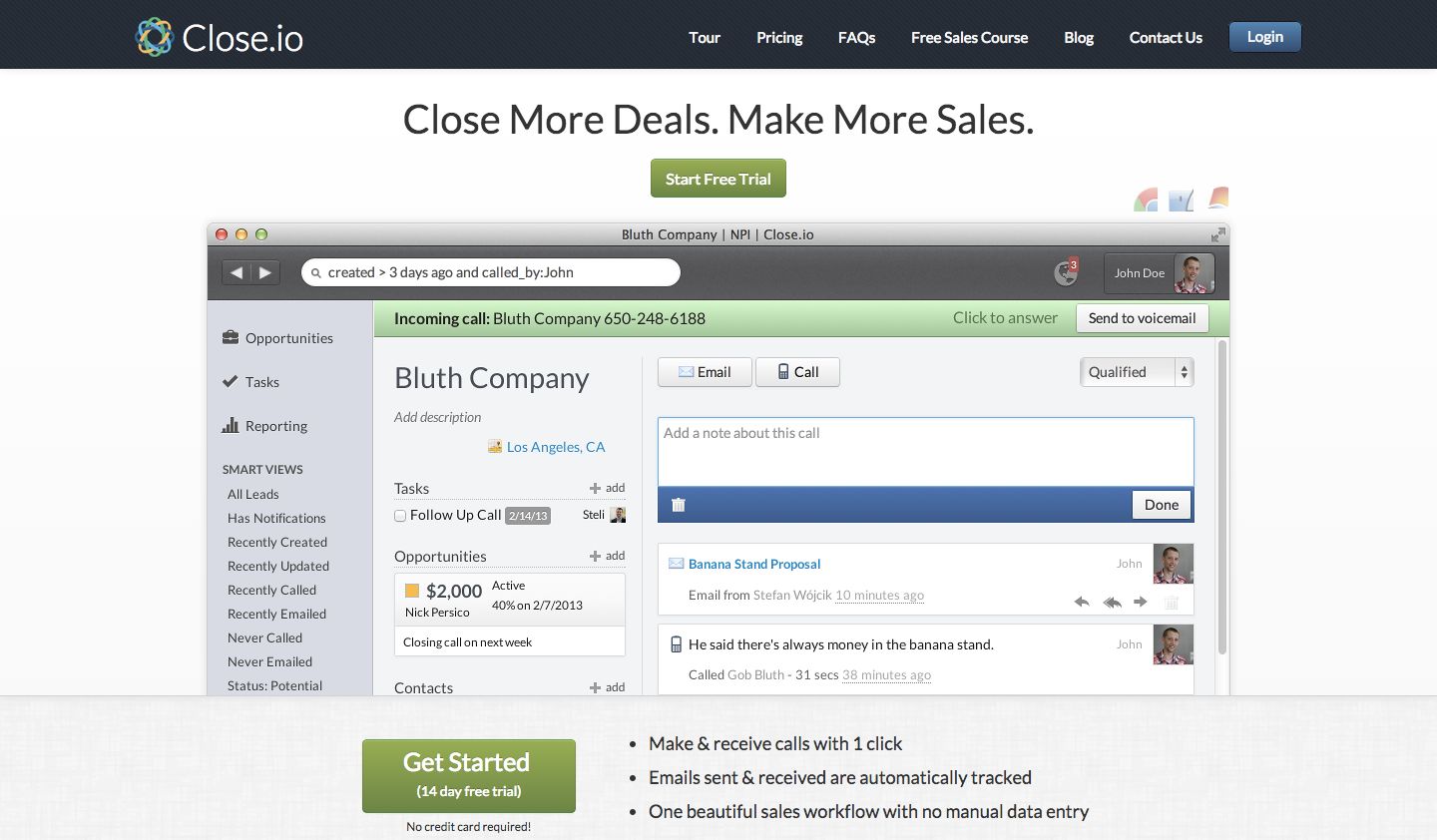Check the Follow Up Call checkbox
Viewport: 1437px width, 840px height.
(x=400, y=516)
